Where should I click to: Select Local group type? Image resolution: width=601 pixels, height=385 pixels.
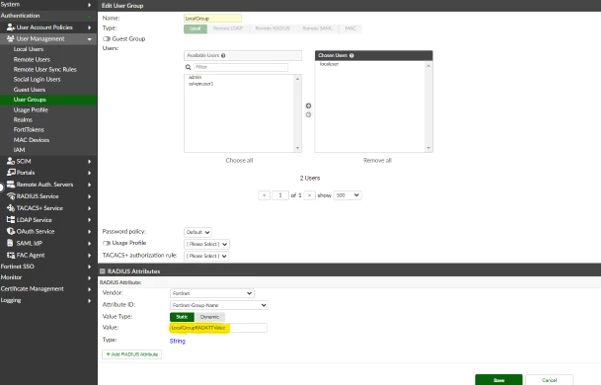coord(195,29)
